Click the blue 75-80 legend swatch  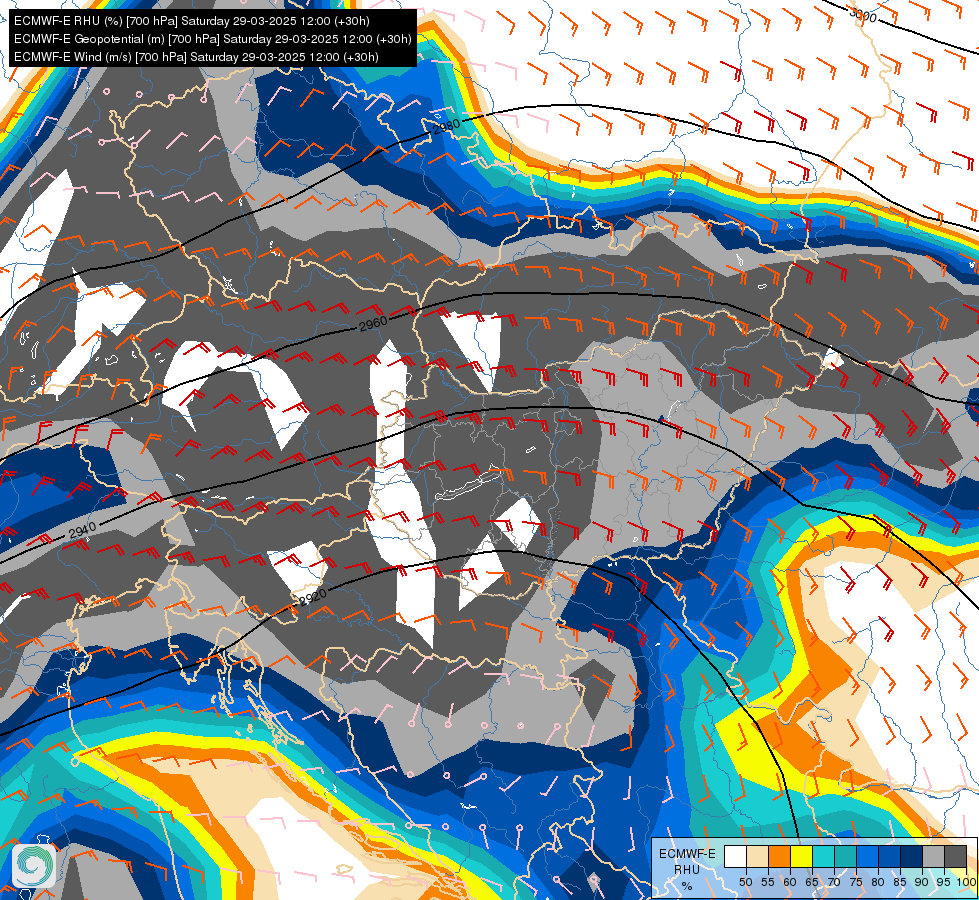click(868, 856)
